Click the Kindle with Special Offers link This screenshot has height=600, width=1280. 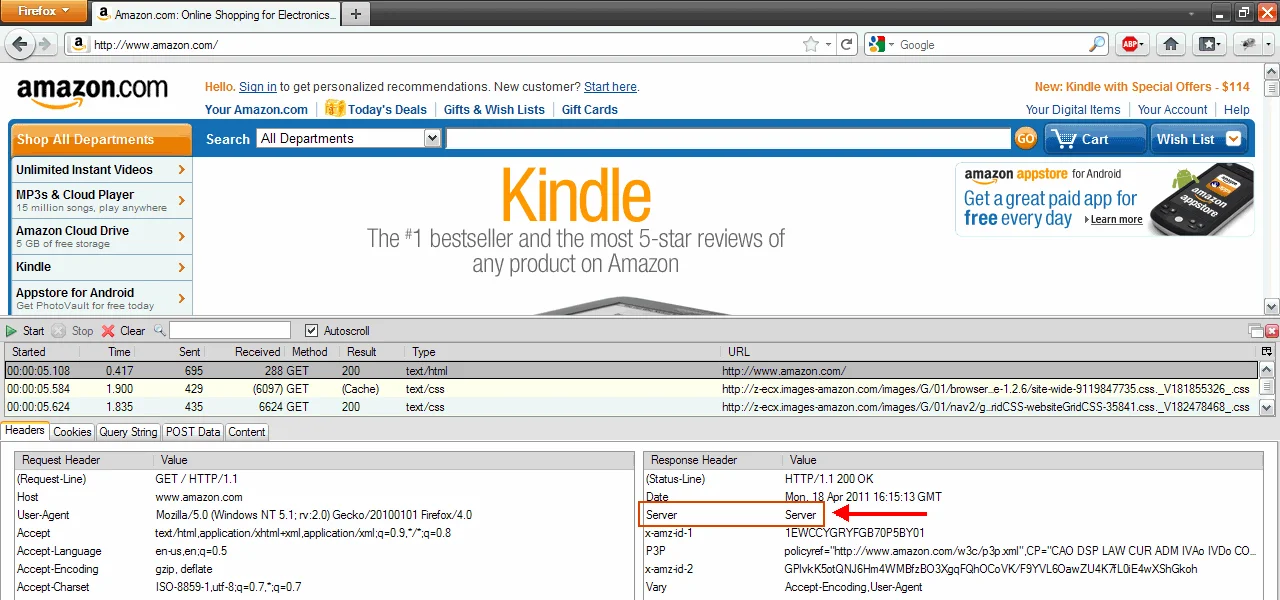(x=1142, y=87)
